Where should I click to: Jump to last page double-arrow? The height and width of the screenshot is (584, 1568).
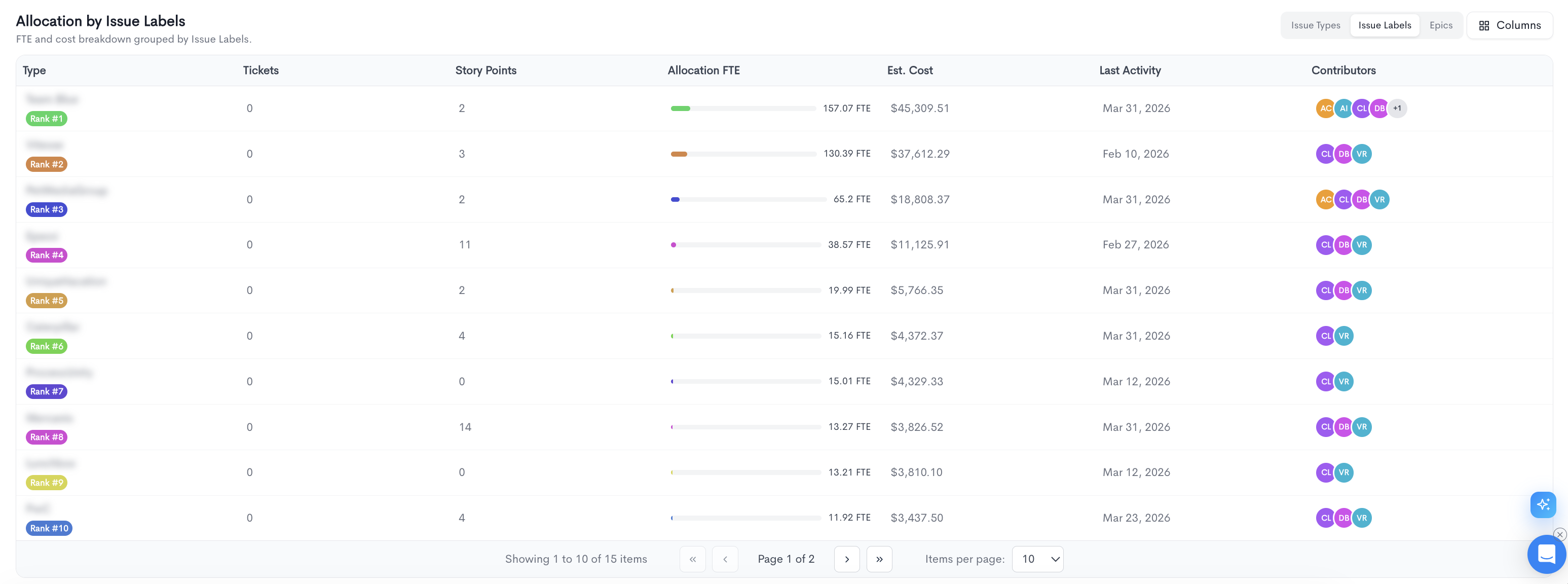click(x=879, y=559)
